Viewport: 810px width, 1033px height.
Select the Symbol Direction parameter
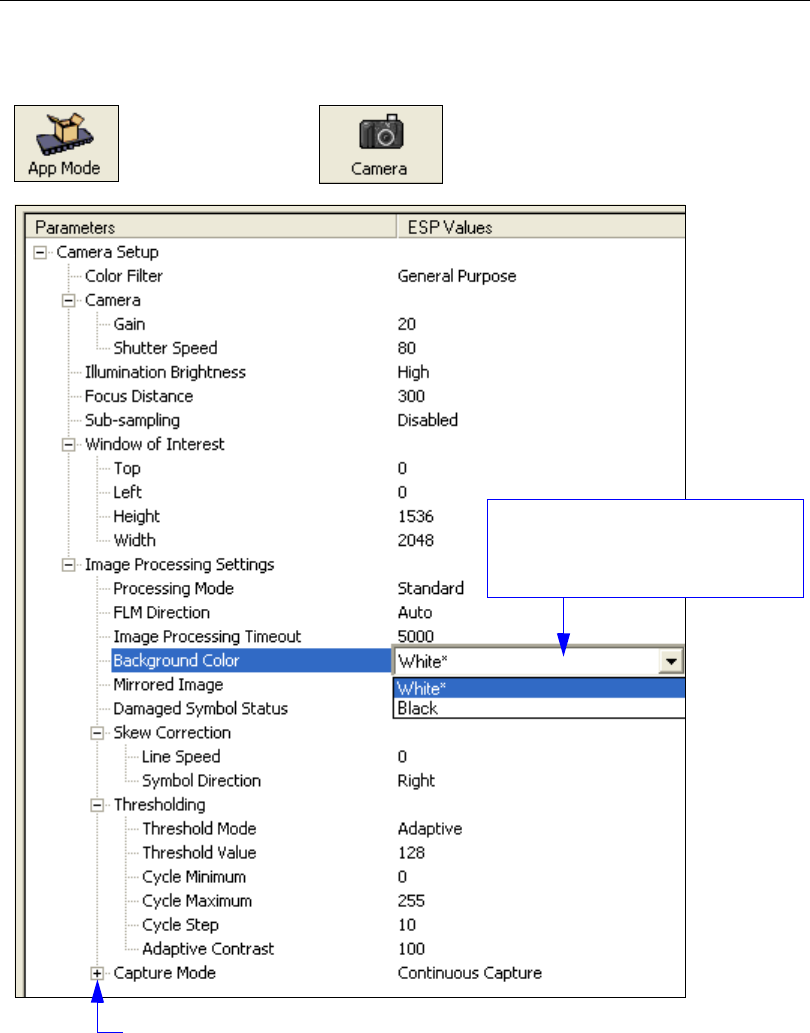pyautogui.click(x=202, y=781)
